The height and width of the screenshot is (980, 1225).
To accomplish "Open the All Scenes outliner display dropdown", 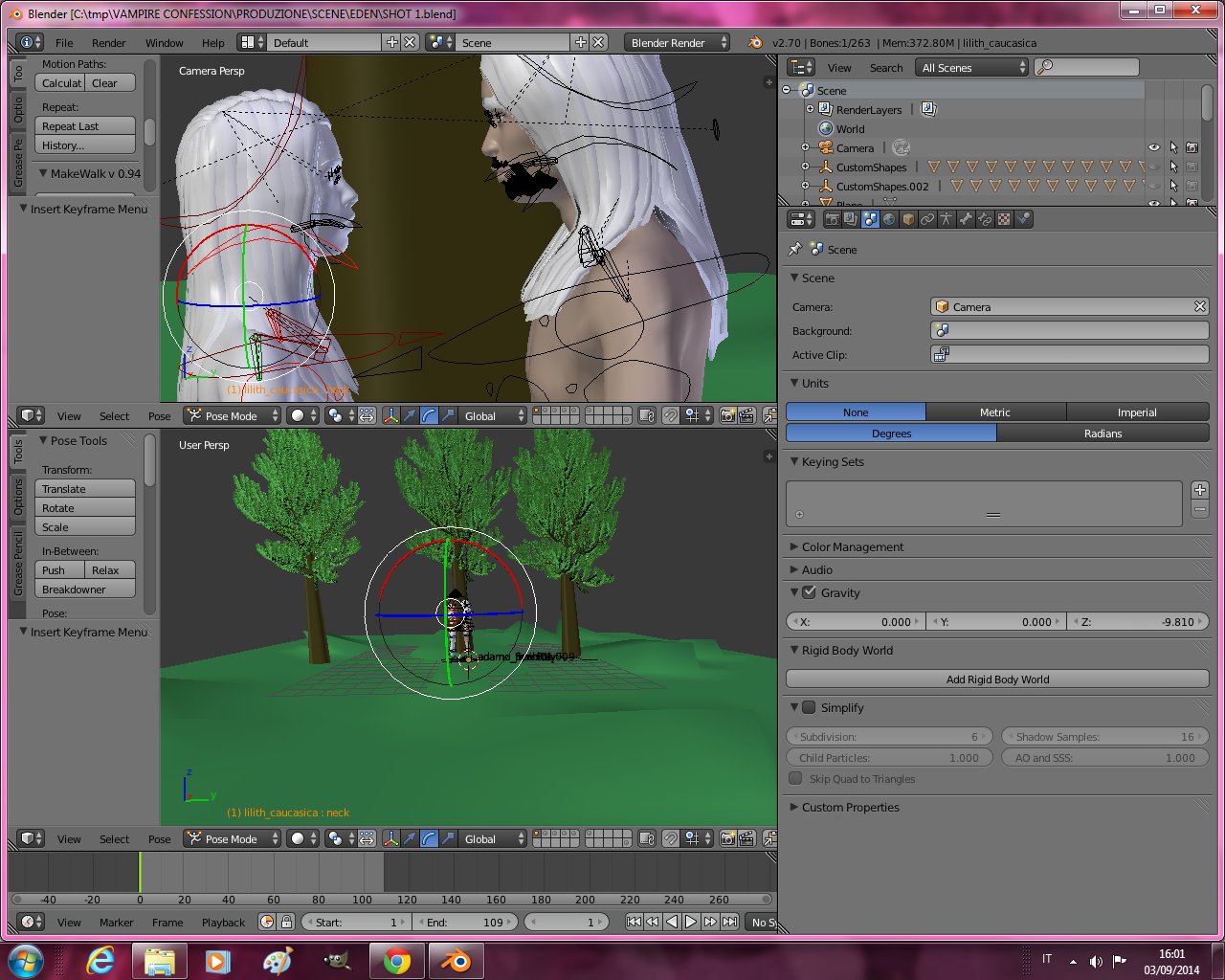I will point(971,67).
